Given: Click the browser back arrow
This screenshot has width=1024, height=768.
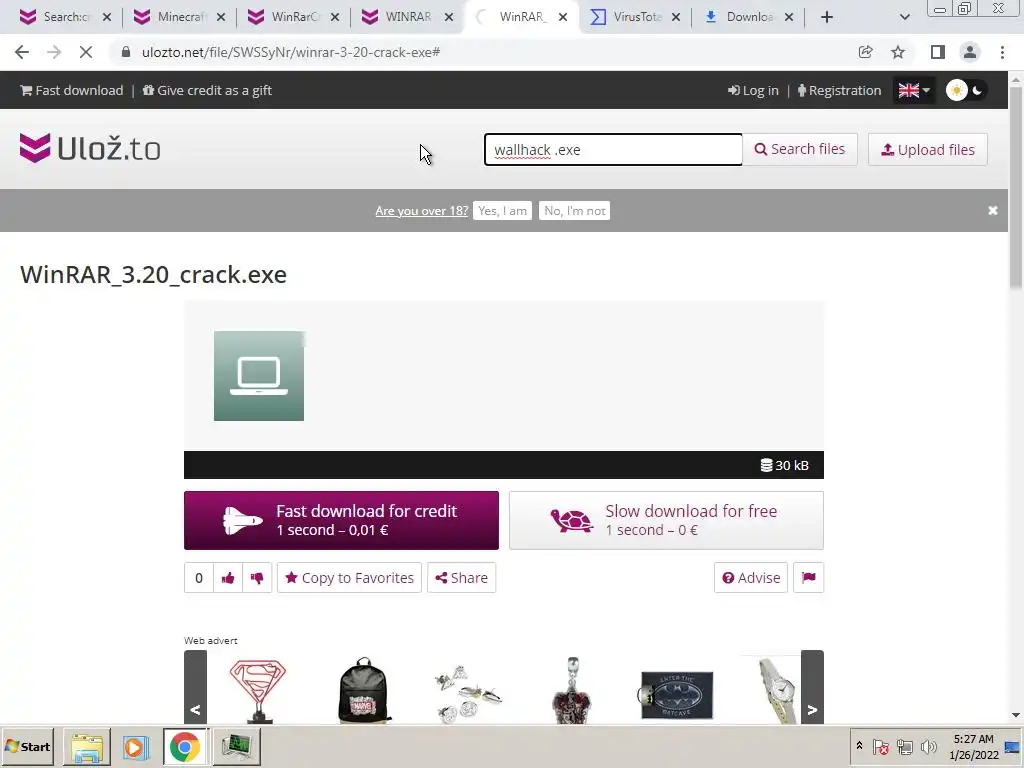Looking at the screenshot, I should coord(22,52).
